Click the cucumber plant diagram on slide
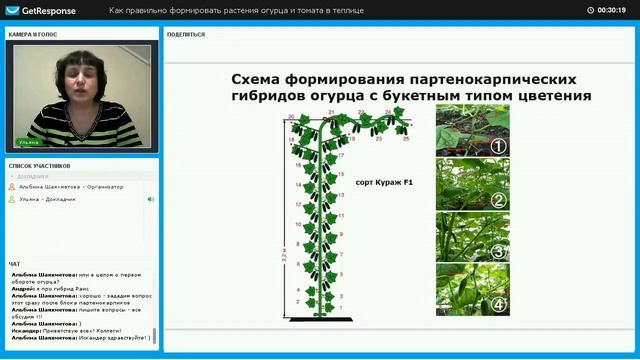Image resolution: width=640 pixels, height=360 pixels. (x=347, y=214)
